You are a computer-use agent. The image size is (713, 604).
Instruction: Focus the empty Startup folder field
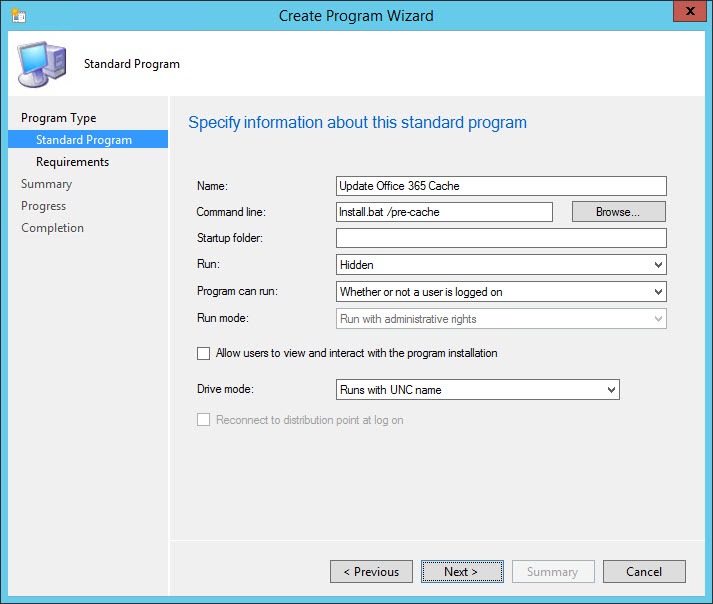[501, 238]
